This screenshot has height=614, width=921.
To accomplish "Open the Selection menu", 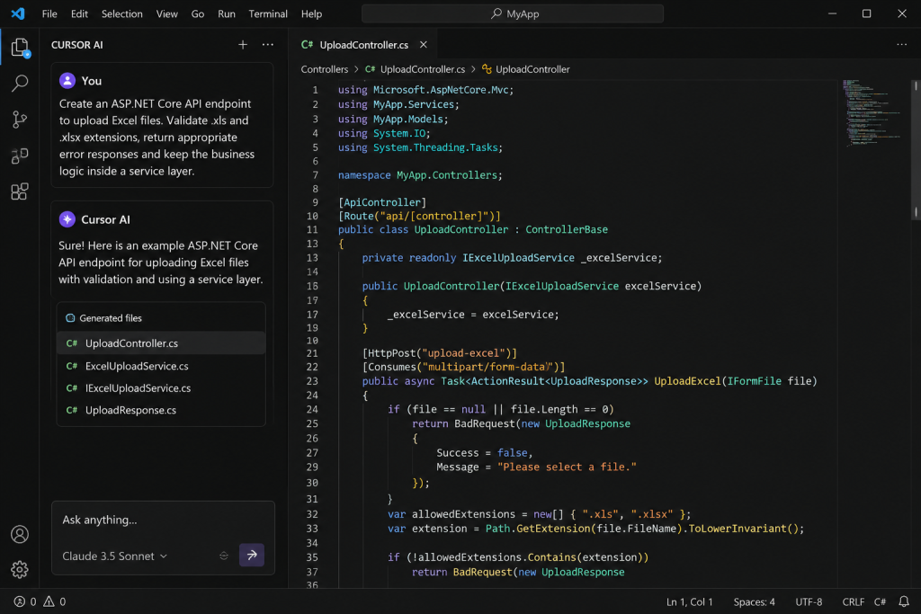I will pos(122,14).
